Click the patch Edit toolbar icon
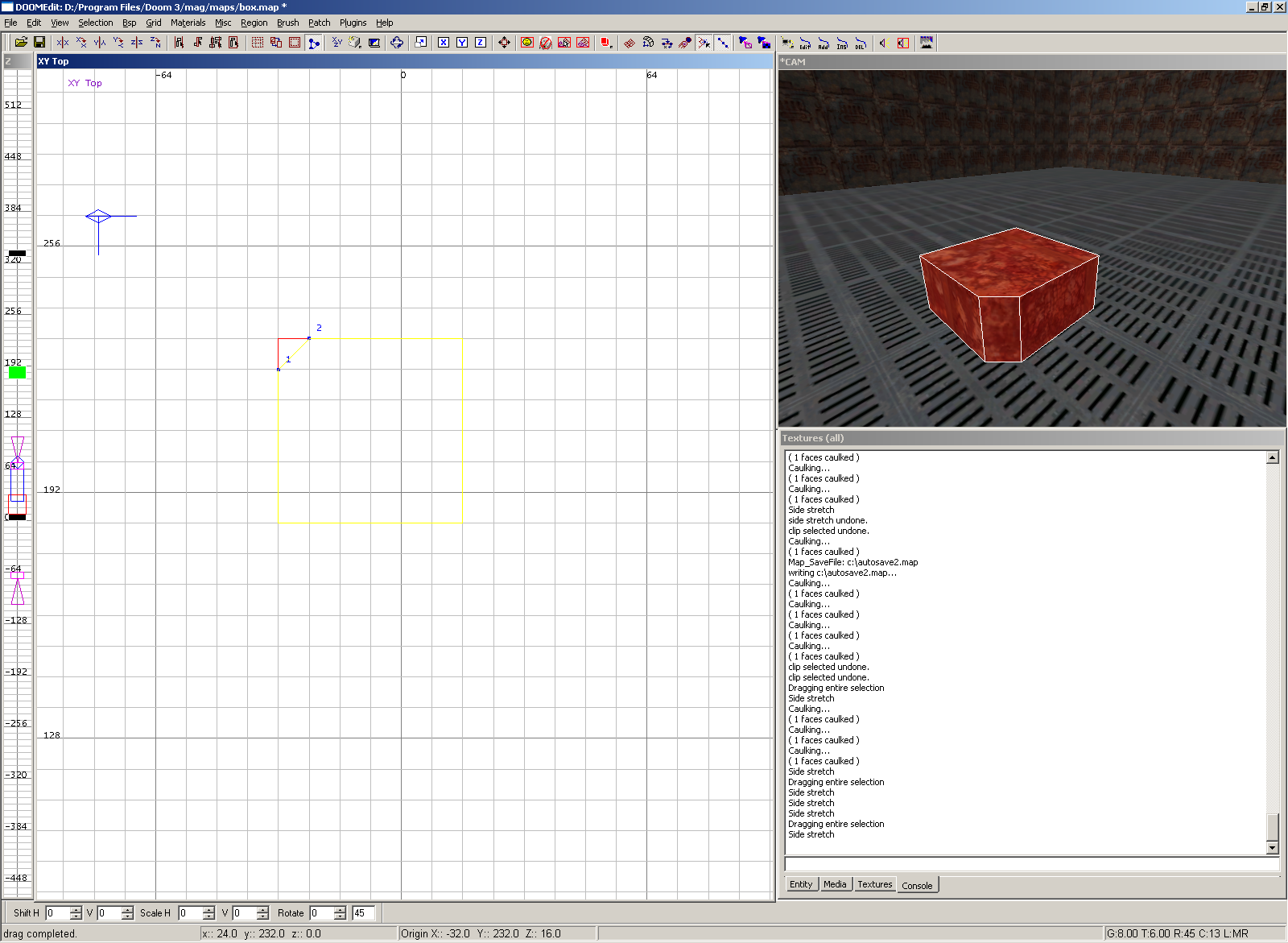 (805, 43)
